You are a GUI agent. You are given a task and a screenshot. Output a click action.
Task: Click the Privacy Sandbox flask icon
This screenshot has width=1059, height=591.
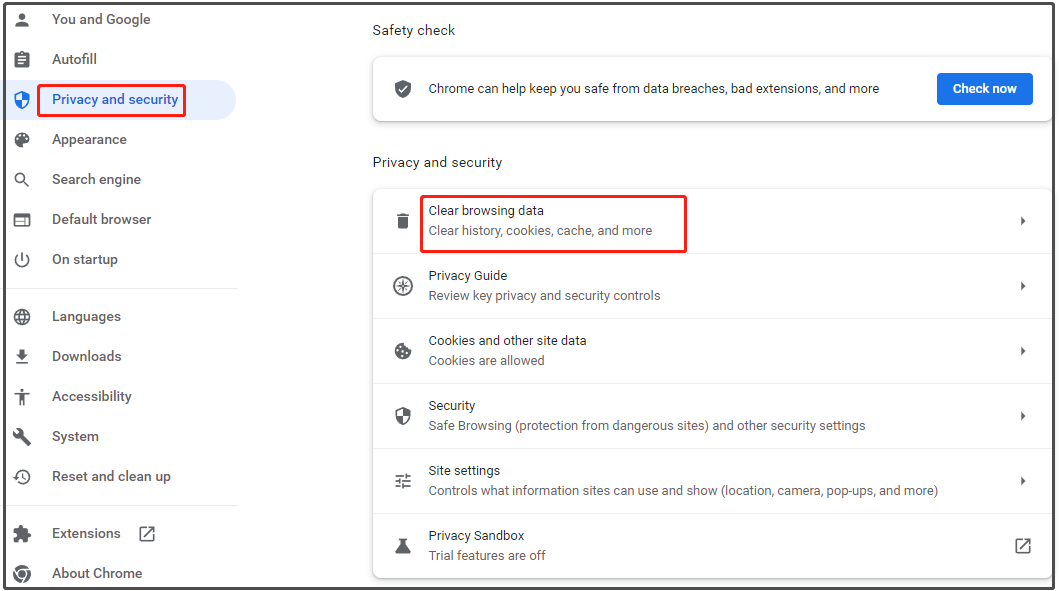[x=402, y=545]
